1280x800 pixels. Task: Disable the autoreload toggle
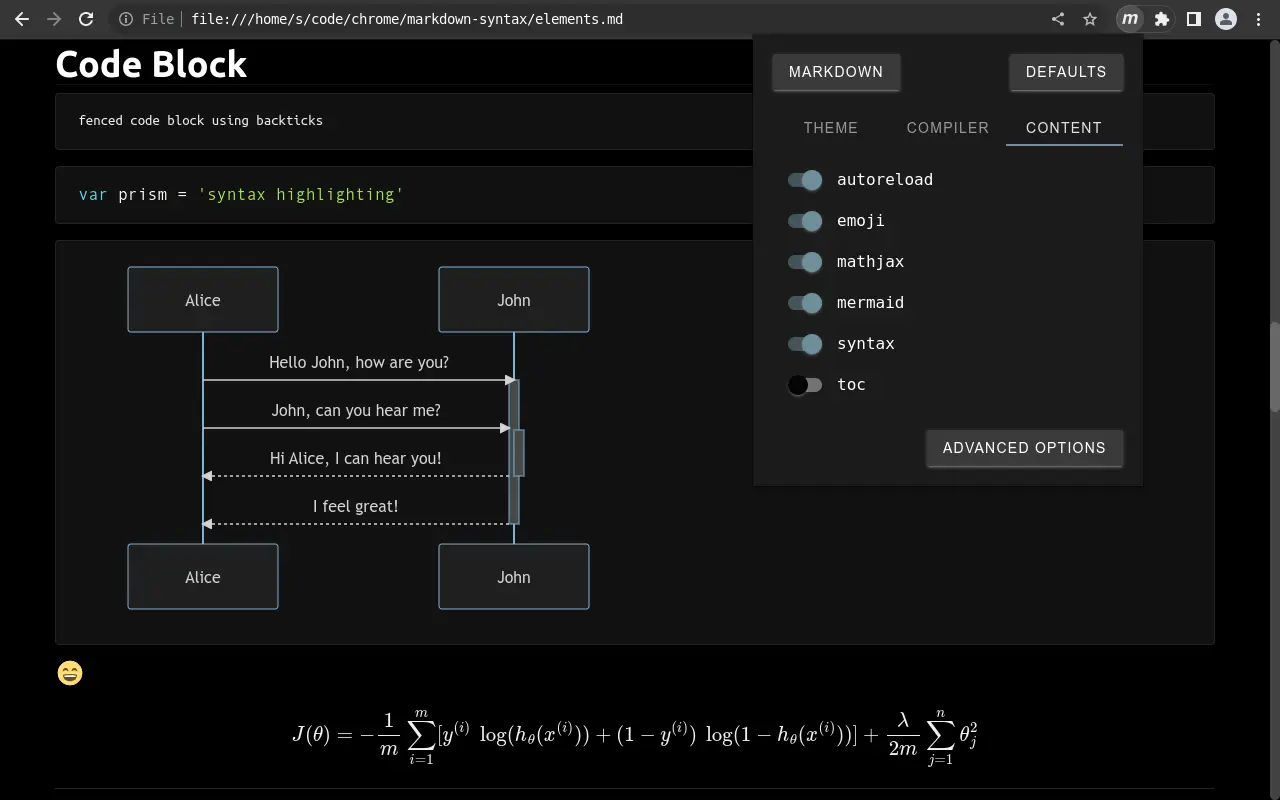[x=805, y=180]
